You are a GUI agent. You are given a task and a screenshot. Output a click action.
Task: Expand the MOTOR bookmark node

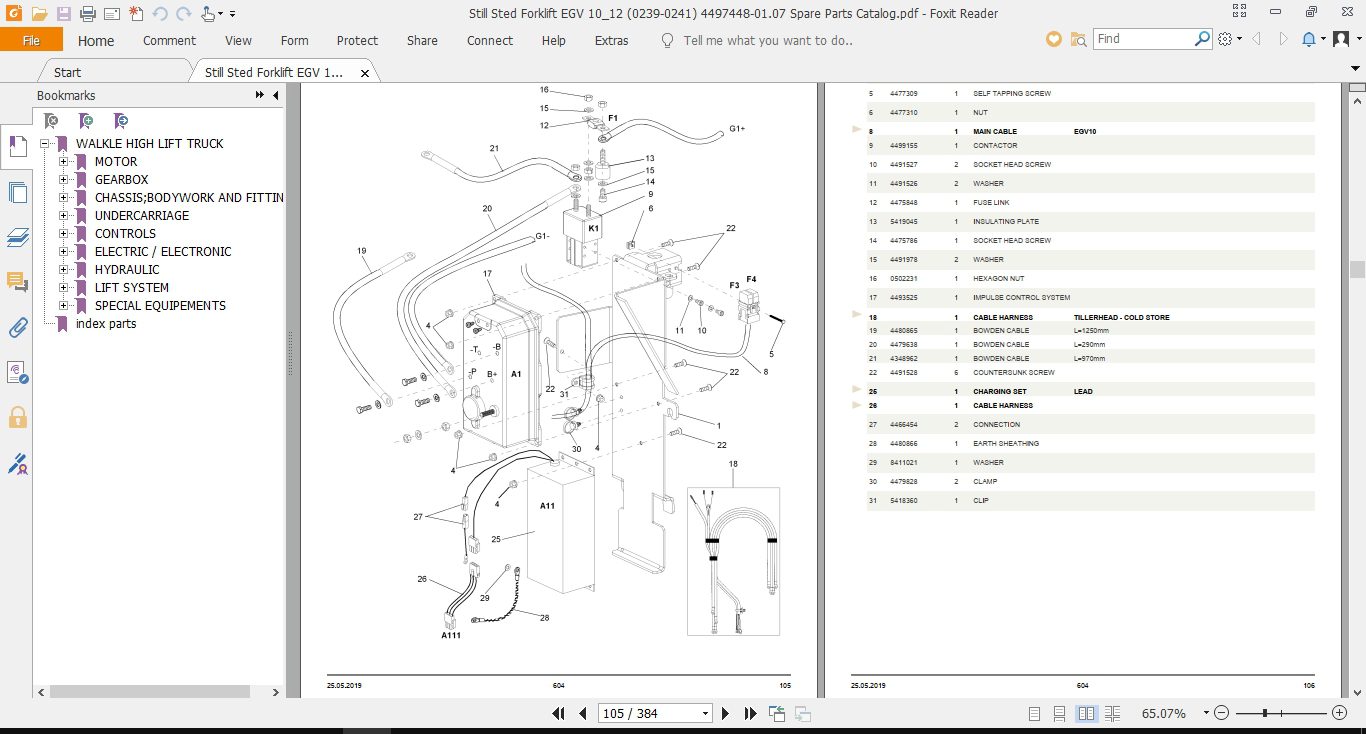[63, 161]
